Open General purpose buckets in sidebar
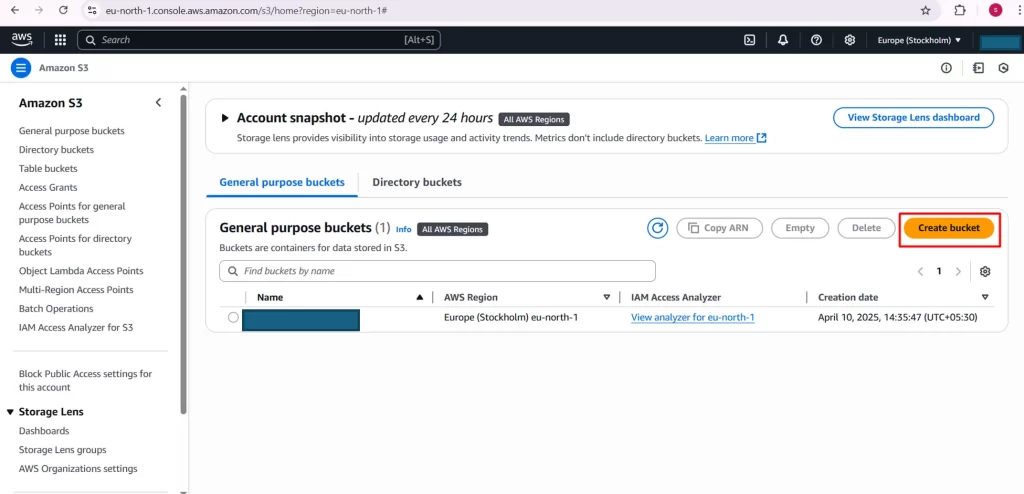Screen dimensions: 1024x494 point(72,131)
